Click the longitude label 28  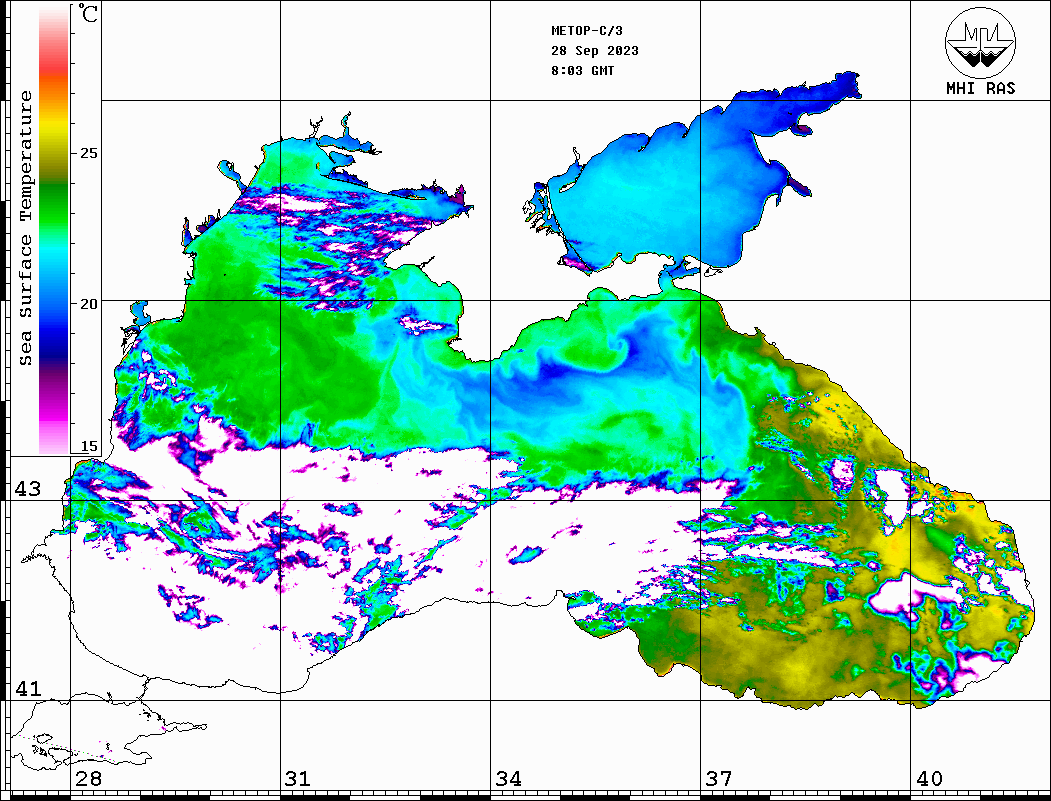[88, 779]
